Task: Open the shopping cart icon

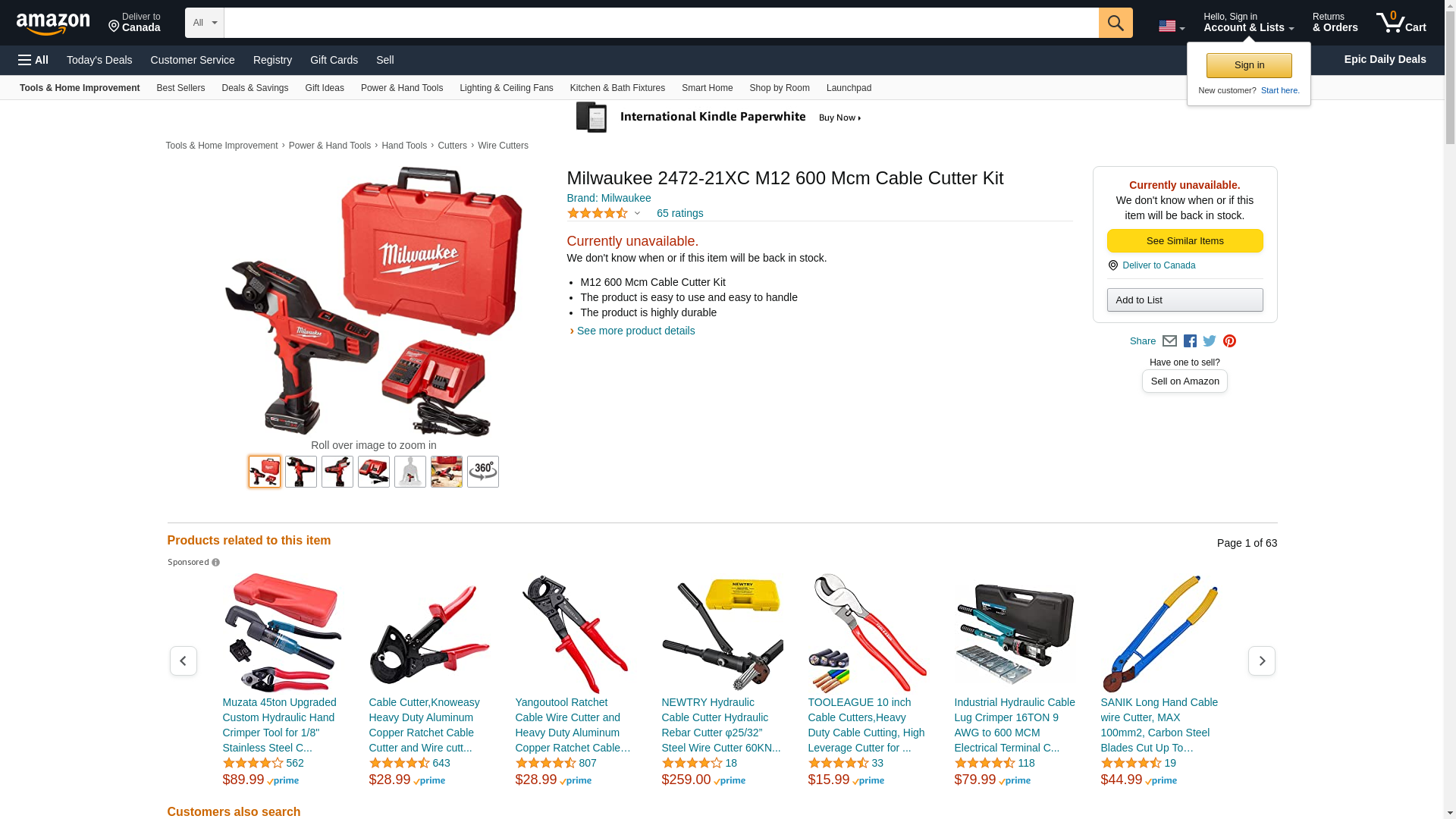Action: pyautogui.click(x=1401, y=23)
